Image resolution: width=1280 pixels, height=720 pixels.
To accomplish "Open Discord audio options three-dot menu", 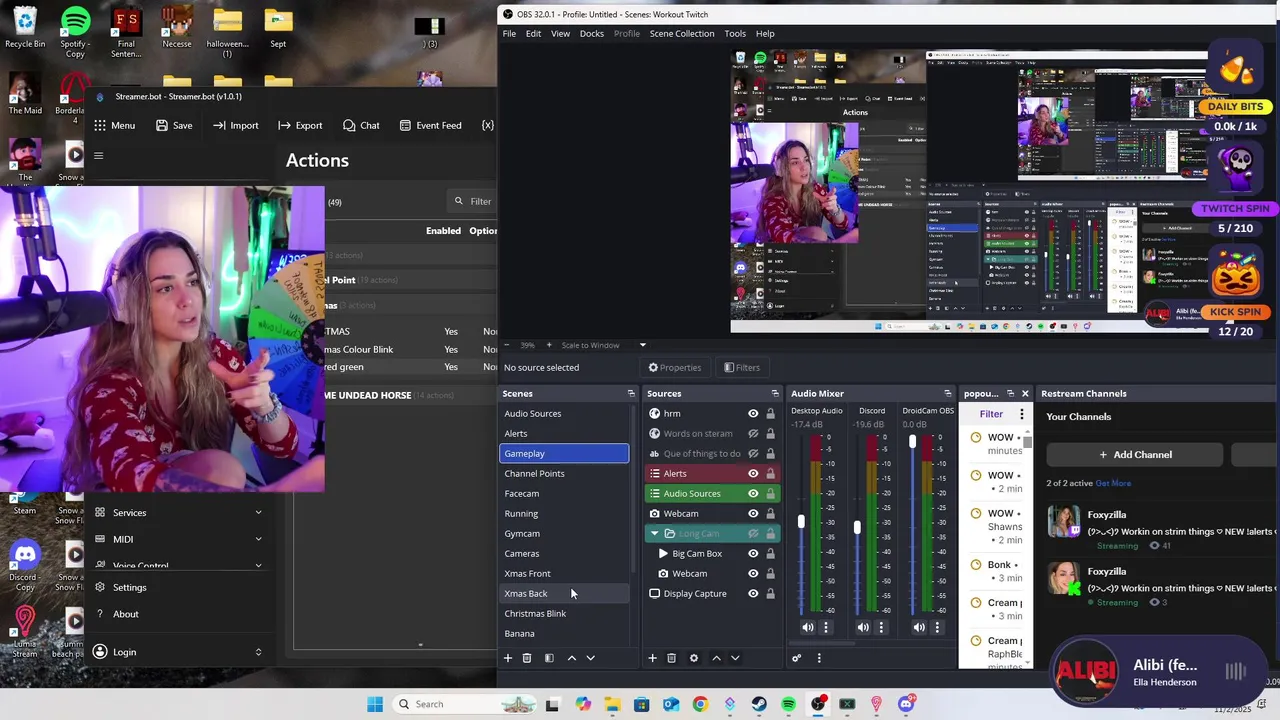I will 881,627.
